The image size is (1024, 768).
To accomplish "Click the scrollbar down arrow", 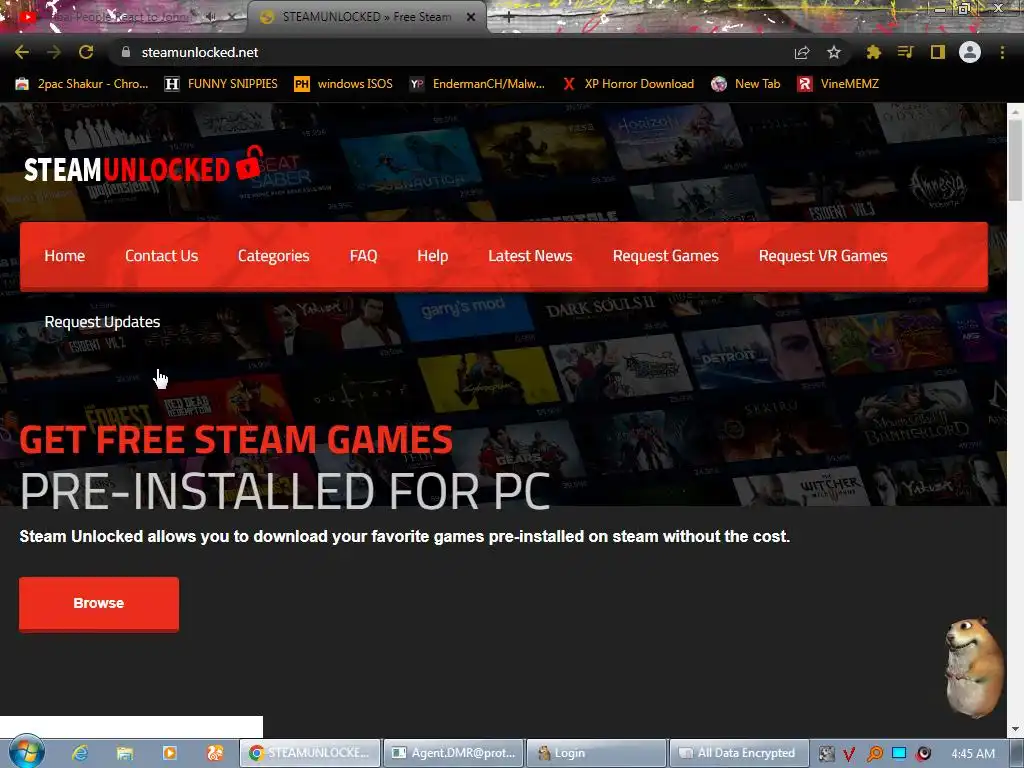I will click(1015, 729).
